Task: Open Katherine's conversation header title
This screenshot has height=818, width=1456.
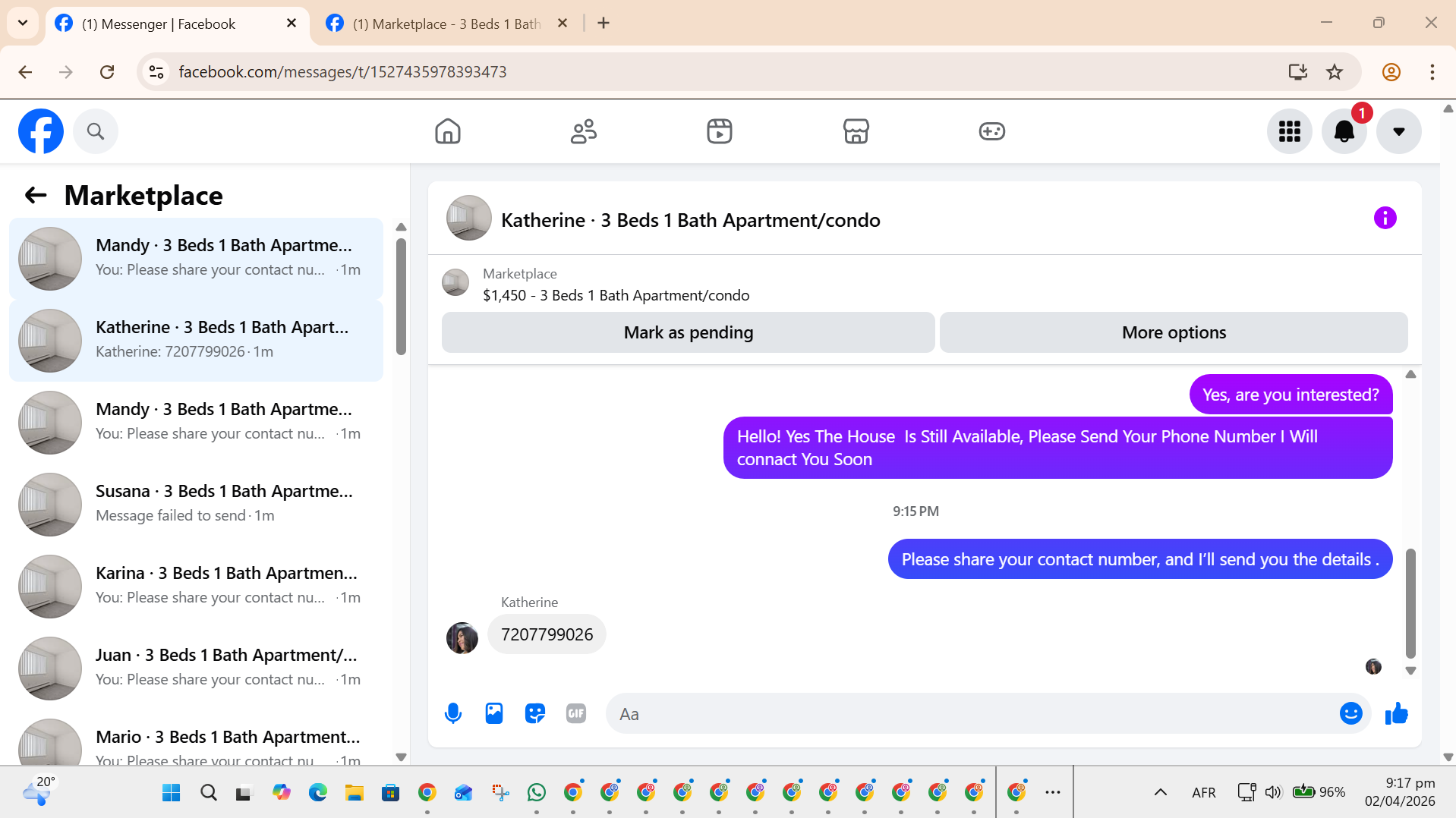Action: 690,220
